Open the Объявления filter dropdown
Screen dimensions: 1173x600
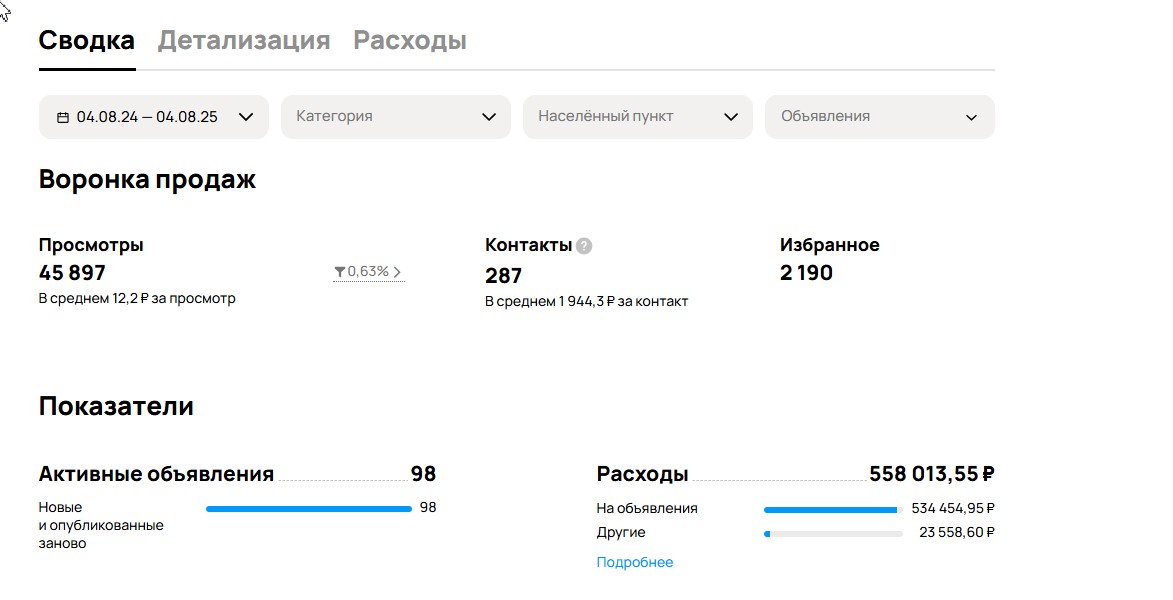tap(879, 117)
